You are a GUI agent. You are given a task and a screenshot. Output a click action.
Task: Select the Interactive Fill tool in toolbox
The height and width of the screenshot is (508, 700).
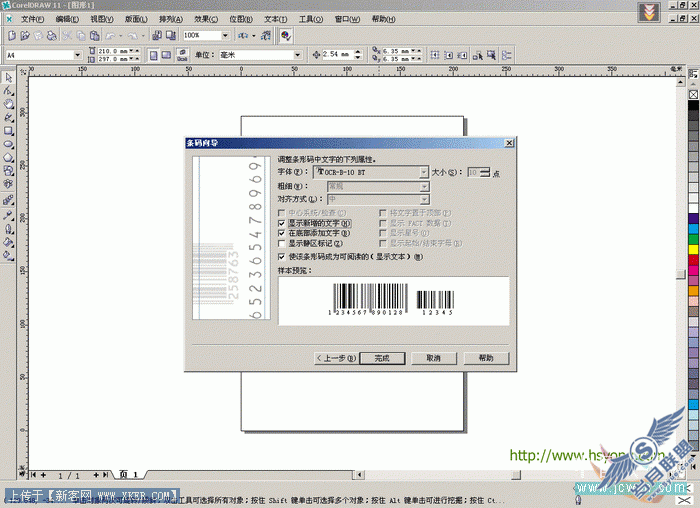8,256
